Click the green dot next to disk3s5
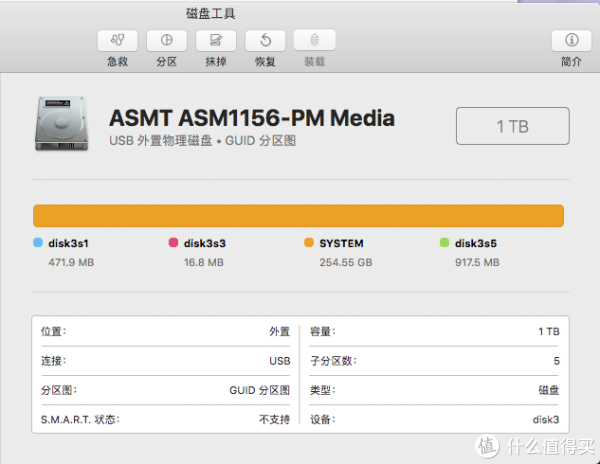The height and width of the screenshot is (464, 600). (x=444, y=243)
